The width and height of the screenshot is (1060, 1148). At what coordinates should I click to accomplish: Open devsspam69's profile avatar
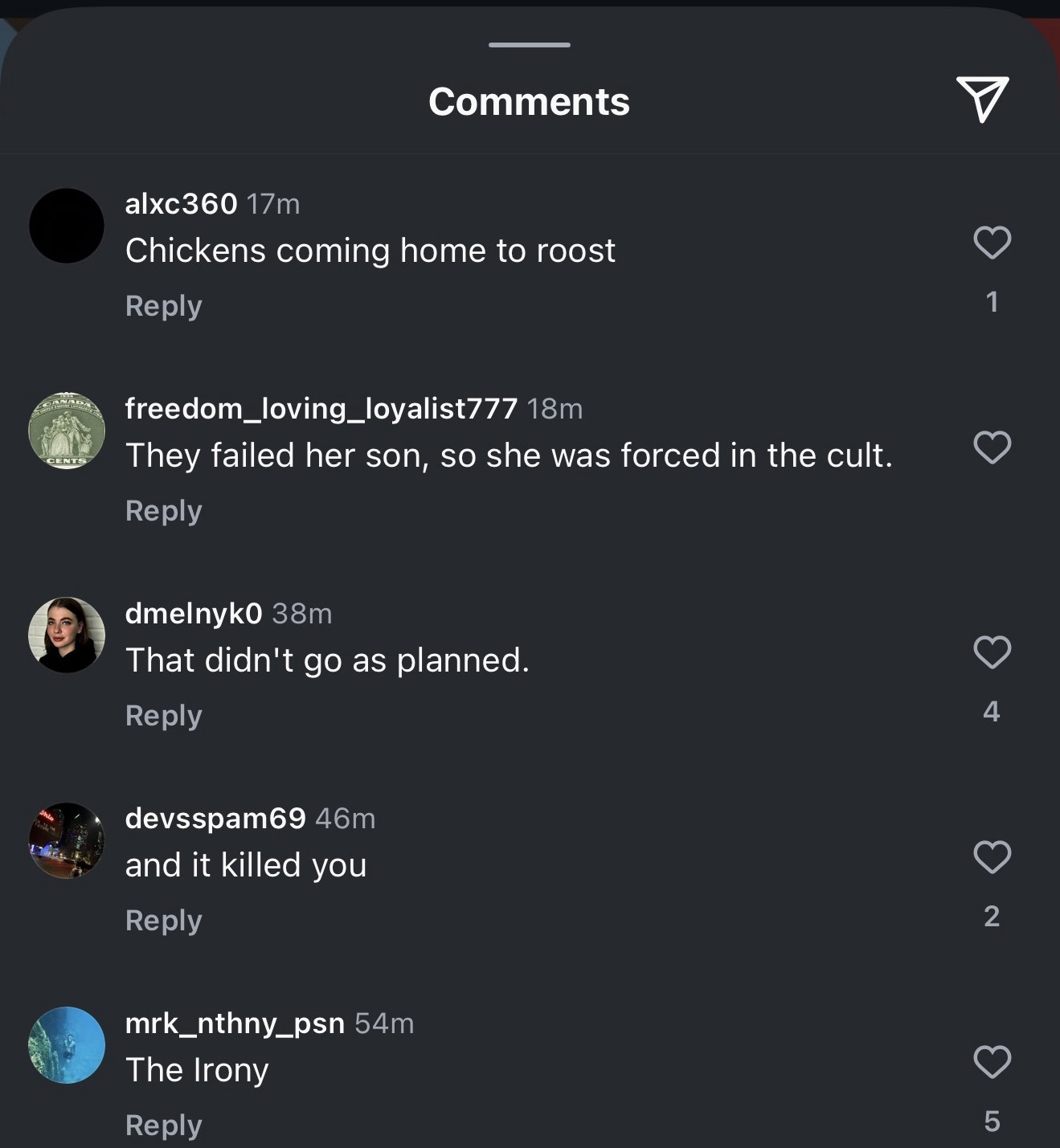[x=67, y=840]
